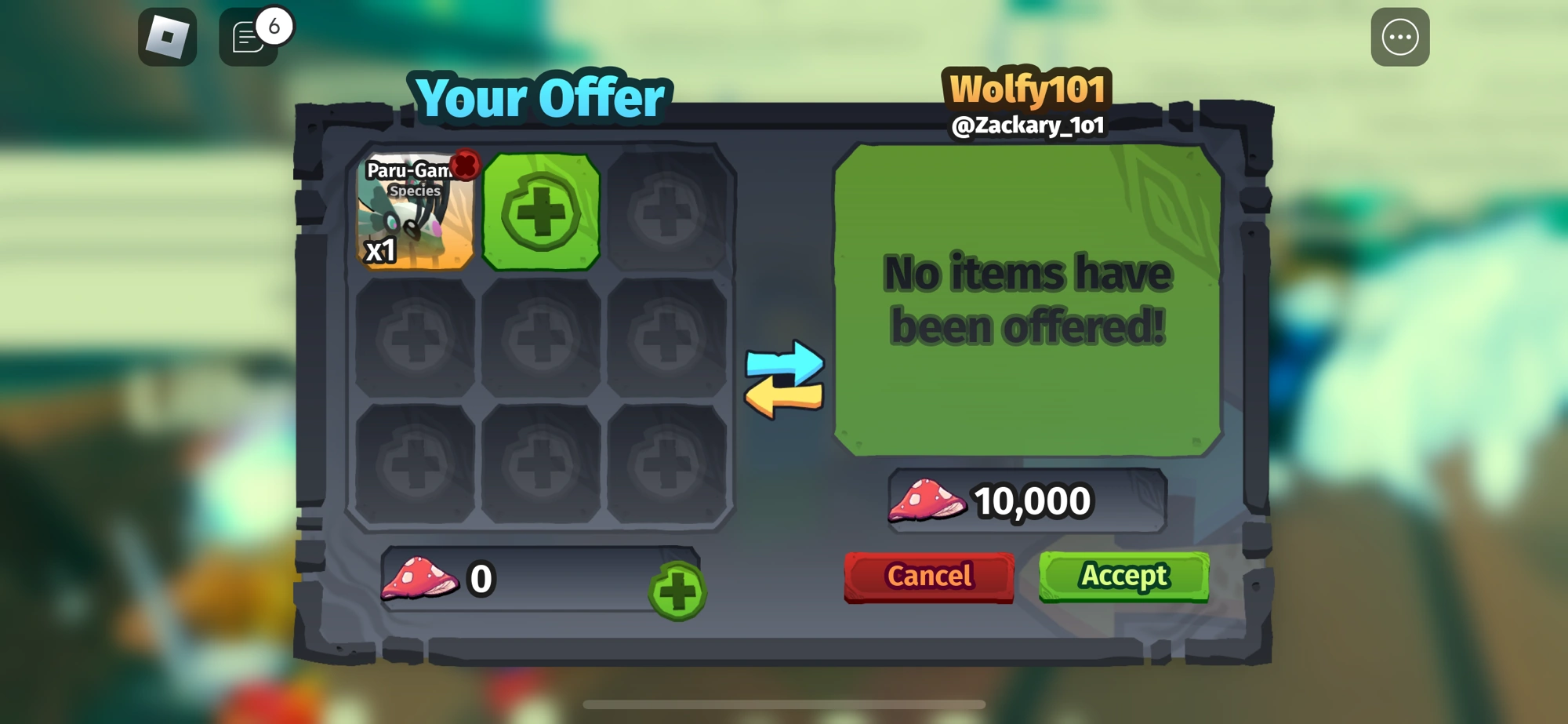Screen dimensions: 1568x724
Task: Click the blue and yellow swap arrows
Action: [x=784, y=379]
